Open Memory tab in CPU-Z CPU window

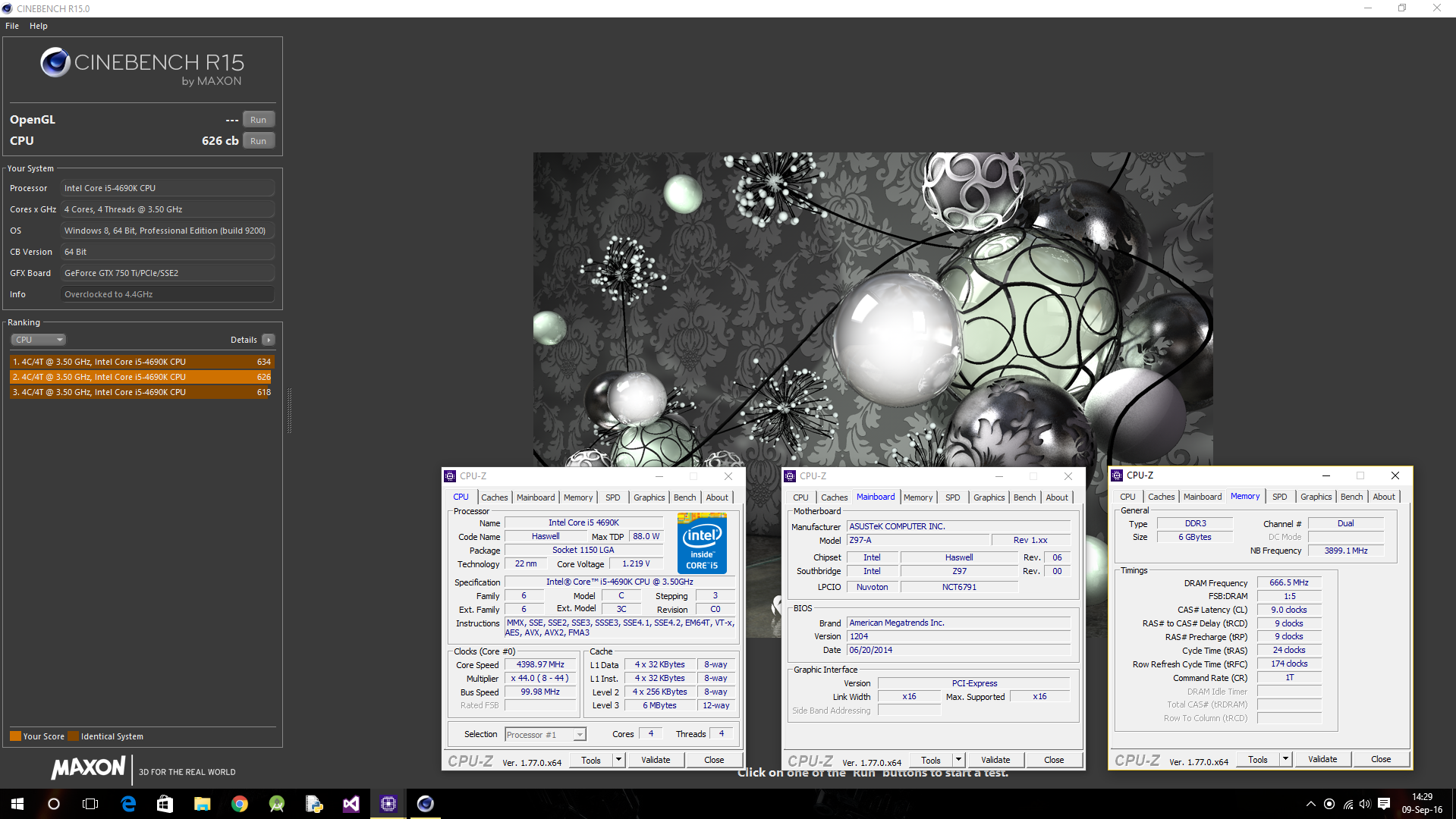click(578, 497)
